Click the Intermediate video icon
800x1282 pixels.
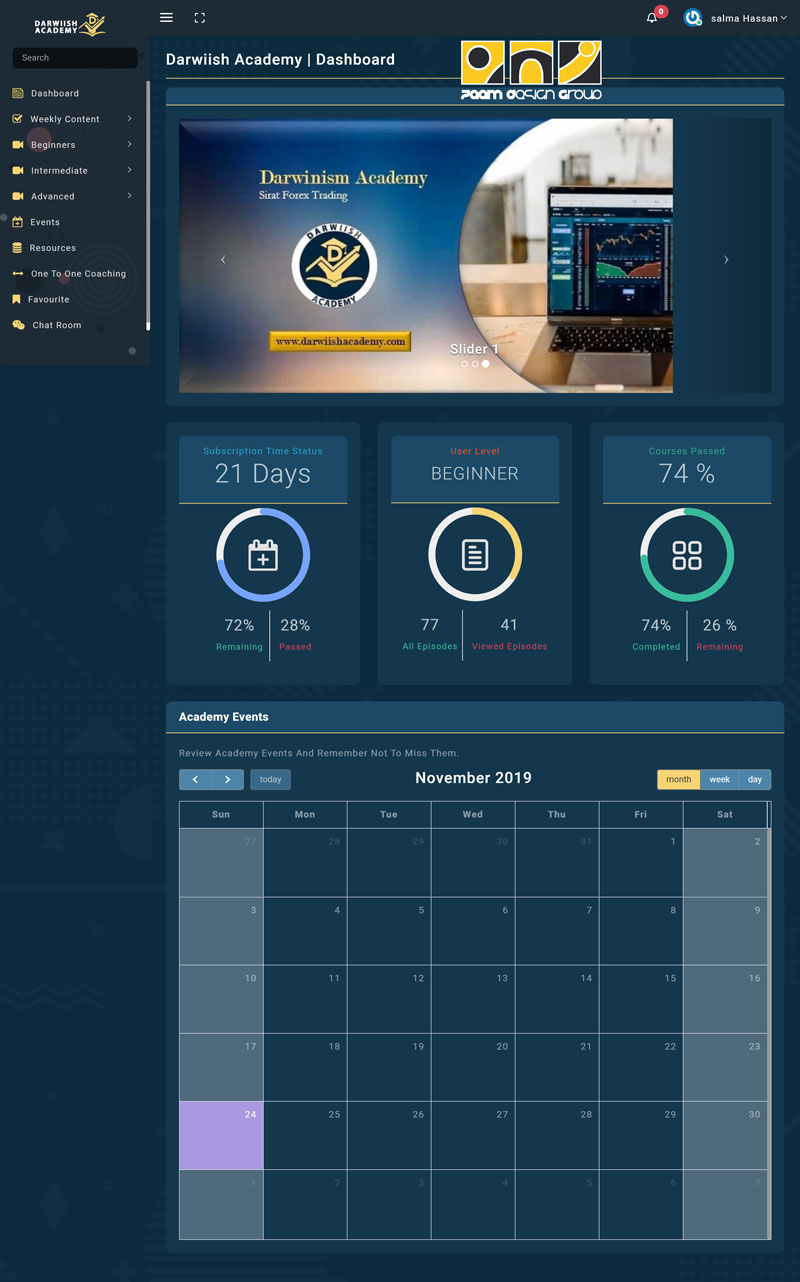point(18,170)
